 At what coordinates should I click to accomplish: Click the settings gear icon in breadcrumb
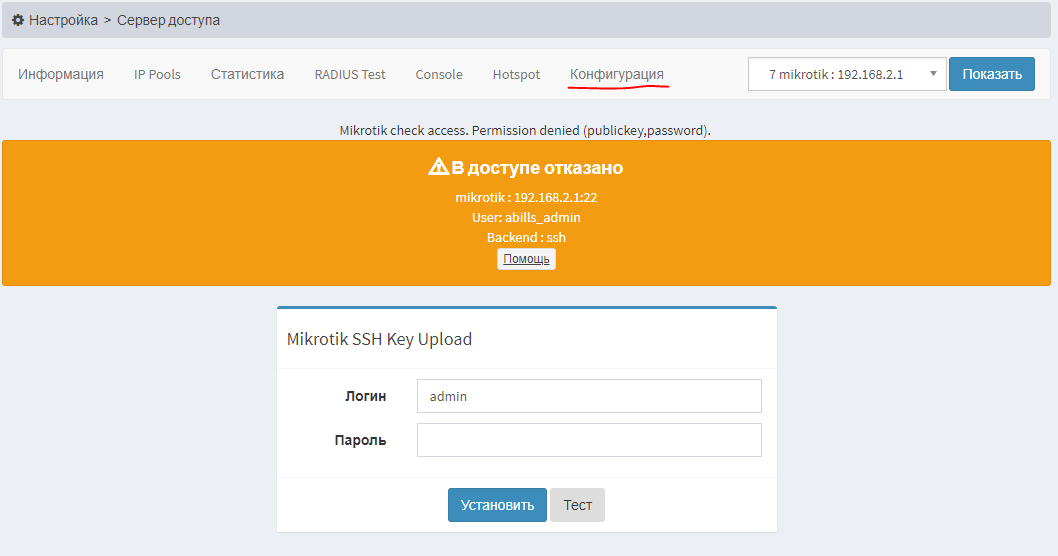[x=18, y=20]
